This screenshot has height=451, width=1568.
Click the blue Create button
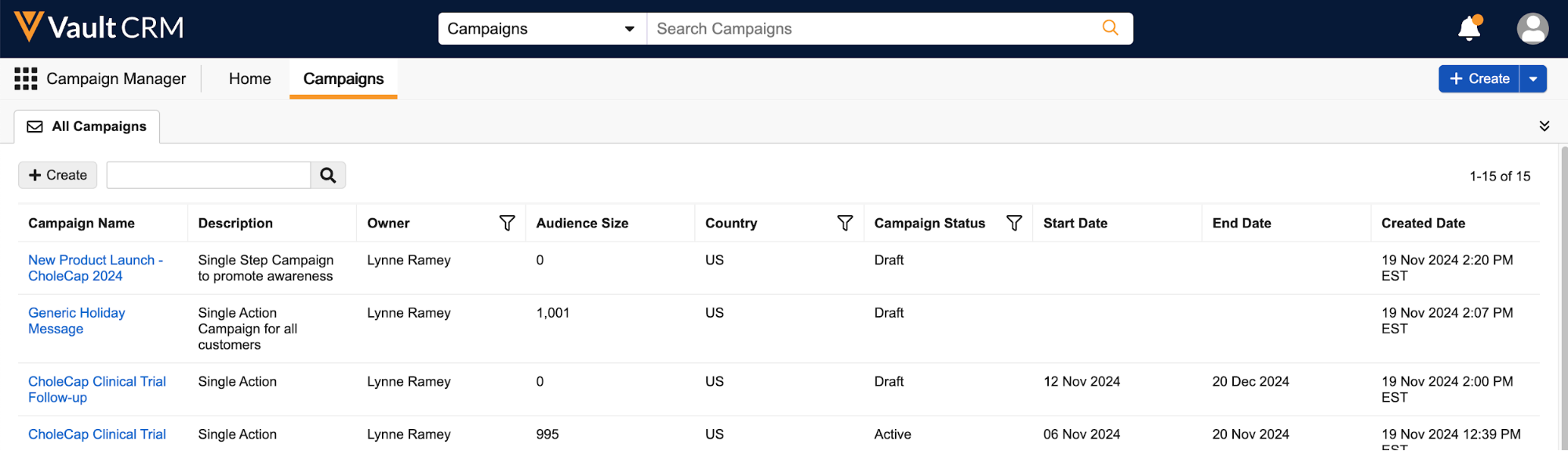[x=1479, y=78]
